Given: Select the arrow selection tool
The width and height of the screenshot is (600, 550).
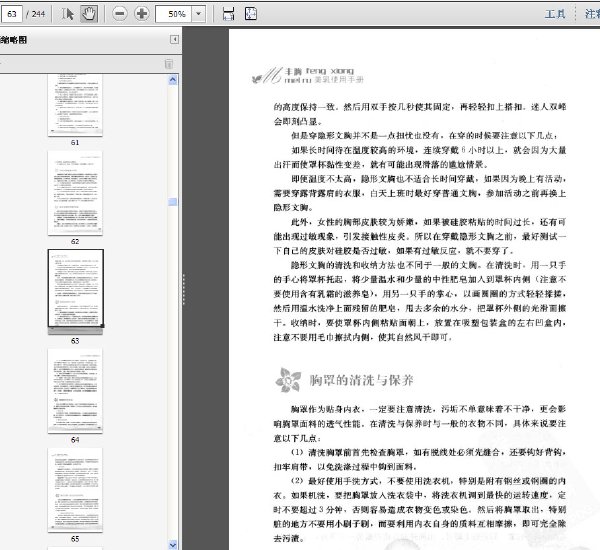Looking at the screenshot, I should [67, 14].
